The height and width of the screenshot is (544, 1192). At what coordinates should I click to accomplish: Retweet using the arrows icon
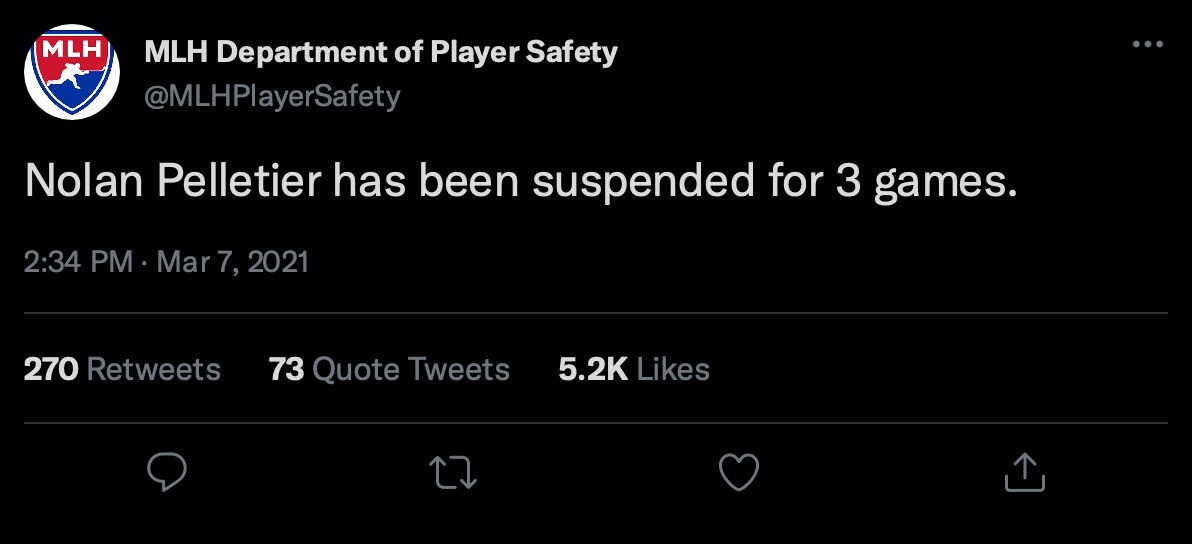[x=454, y=472]
